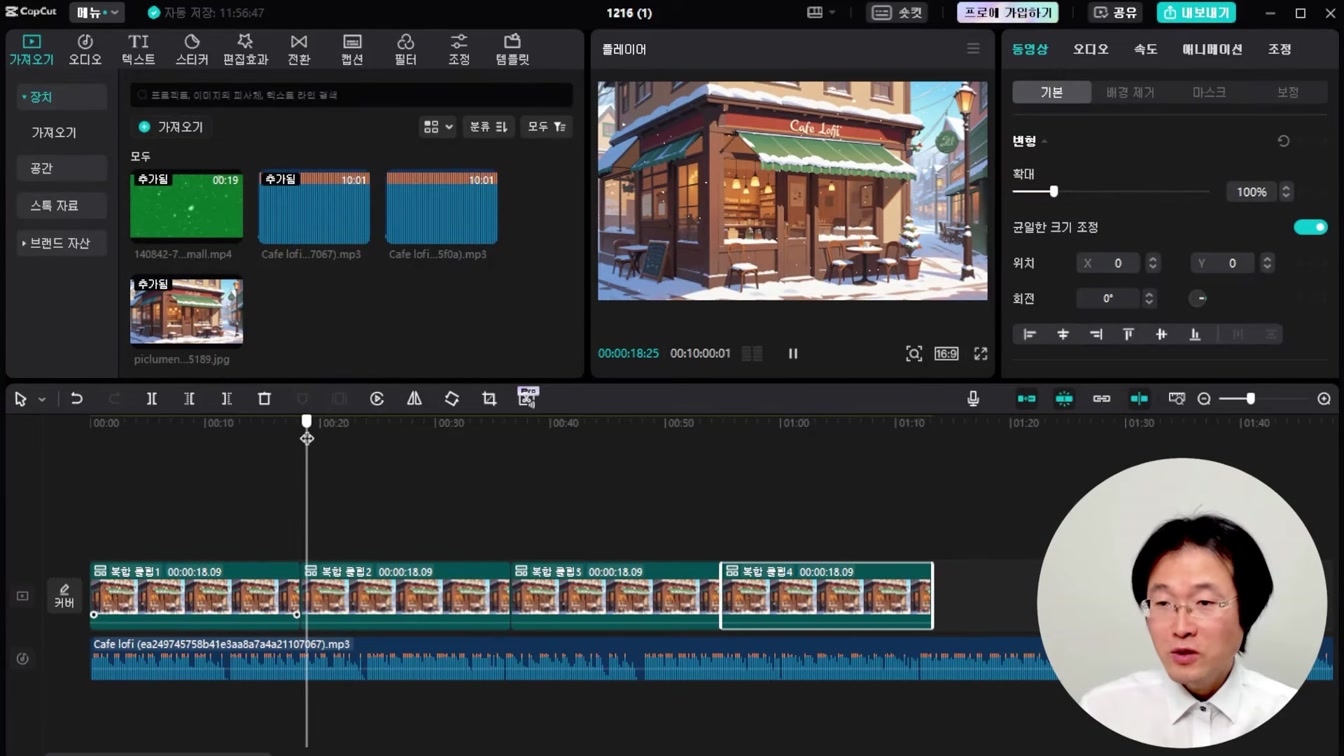1344x756 pixels.
Task: Pause the player playback
Action: point(793,354)
